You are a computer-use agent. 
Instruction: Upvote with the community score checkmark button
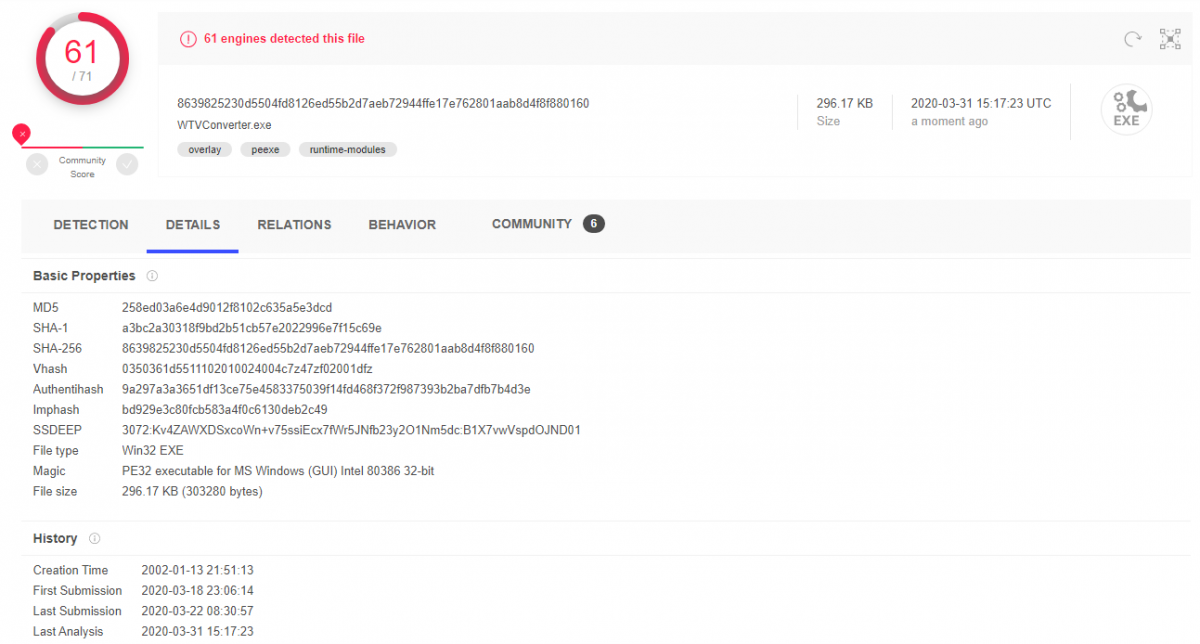coord(127,165)
